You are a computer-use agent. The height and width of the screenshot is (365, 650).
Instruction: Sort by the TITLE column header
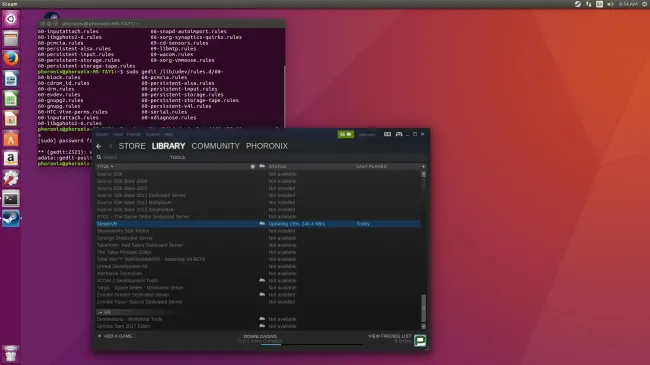[105, 166]
